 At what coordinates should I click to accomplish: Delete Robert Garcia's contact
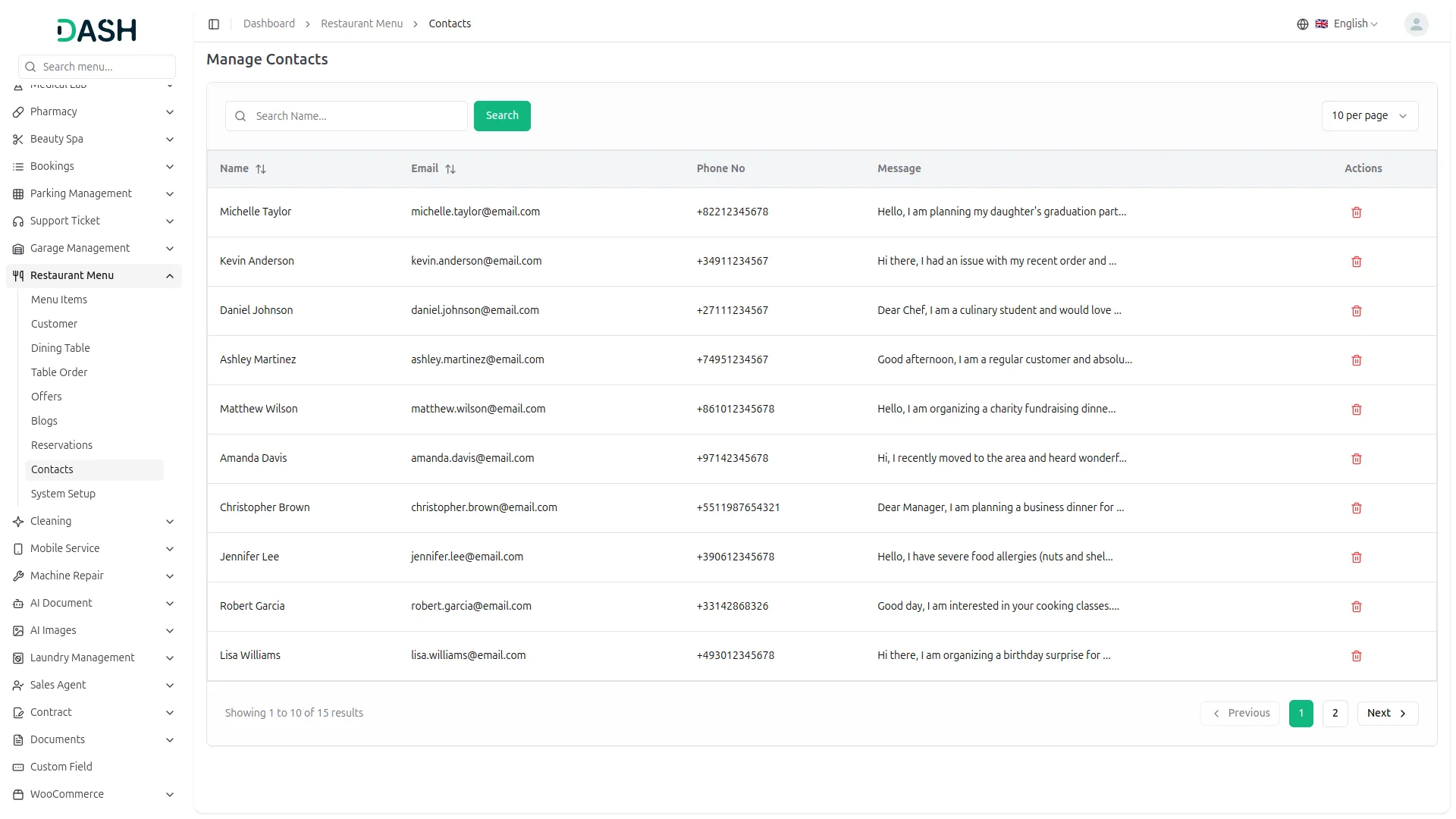[x=1356, y=607]
